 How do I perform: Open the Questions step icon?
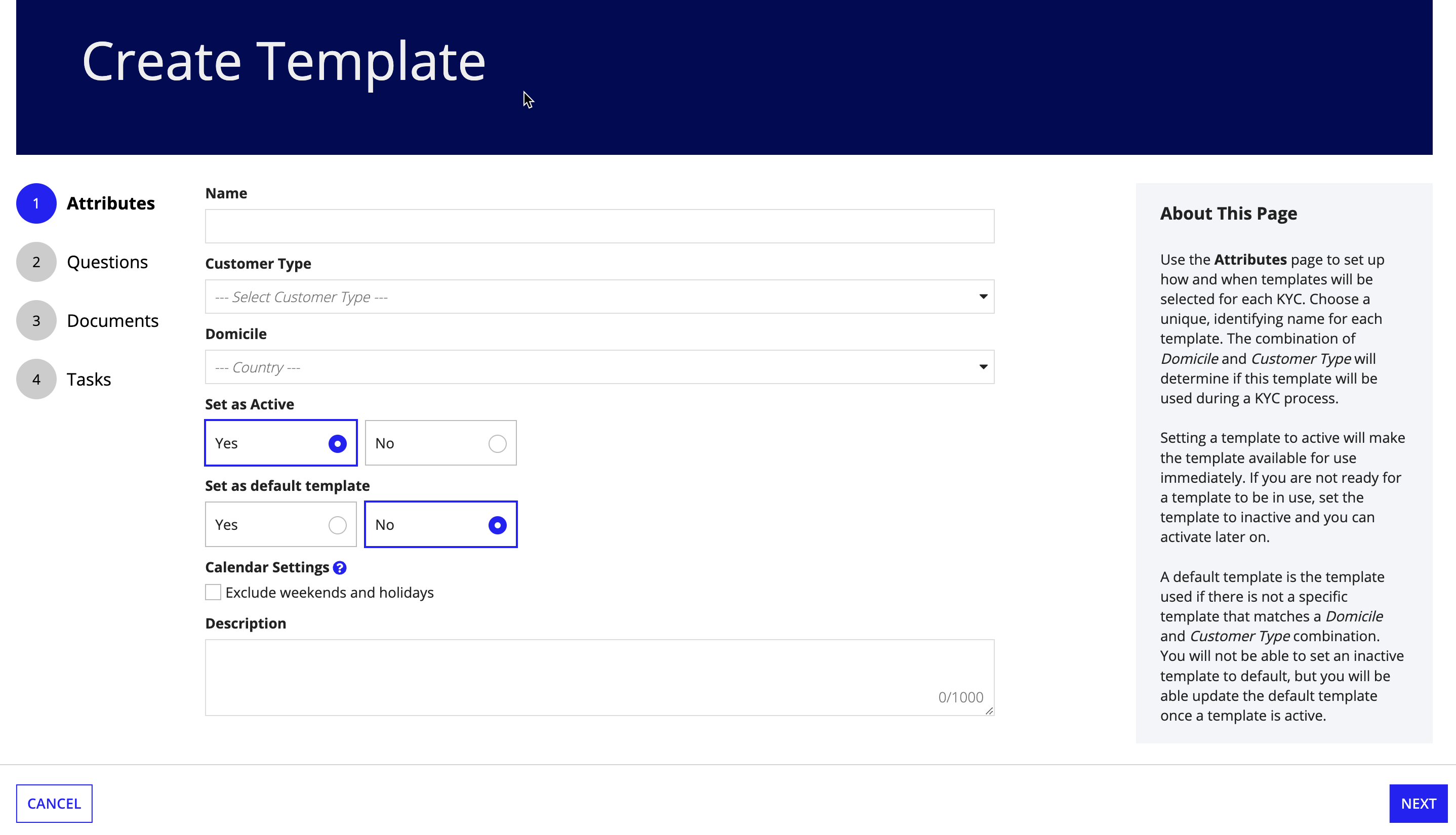pyautogui.click(x=36, y=262)
